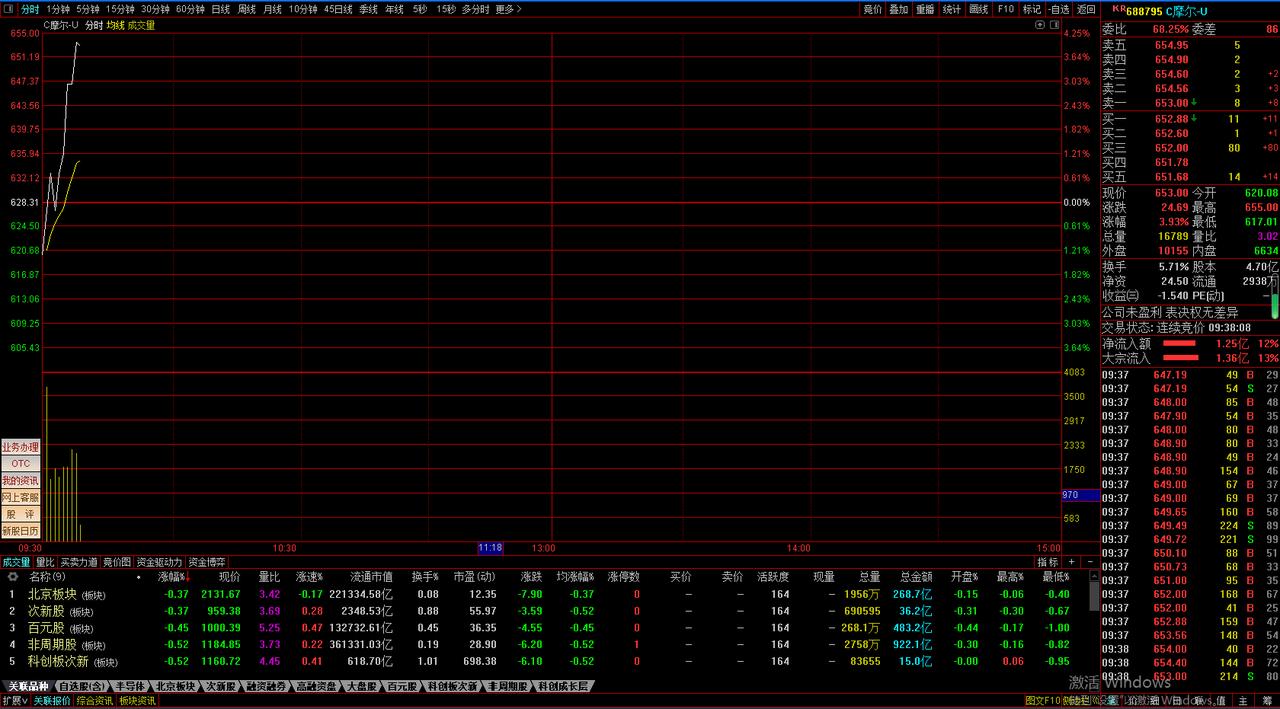Switch to the 关联品种 bottom tab

28,687
